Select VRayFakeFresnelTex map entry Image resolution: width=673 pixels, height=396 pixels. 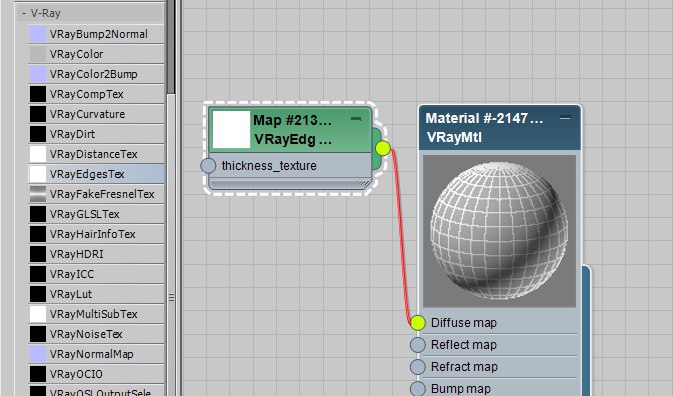coord(96,194)
